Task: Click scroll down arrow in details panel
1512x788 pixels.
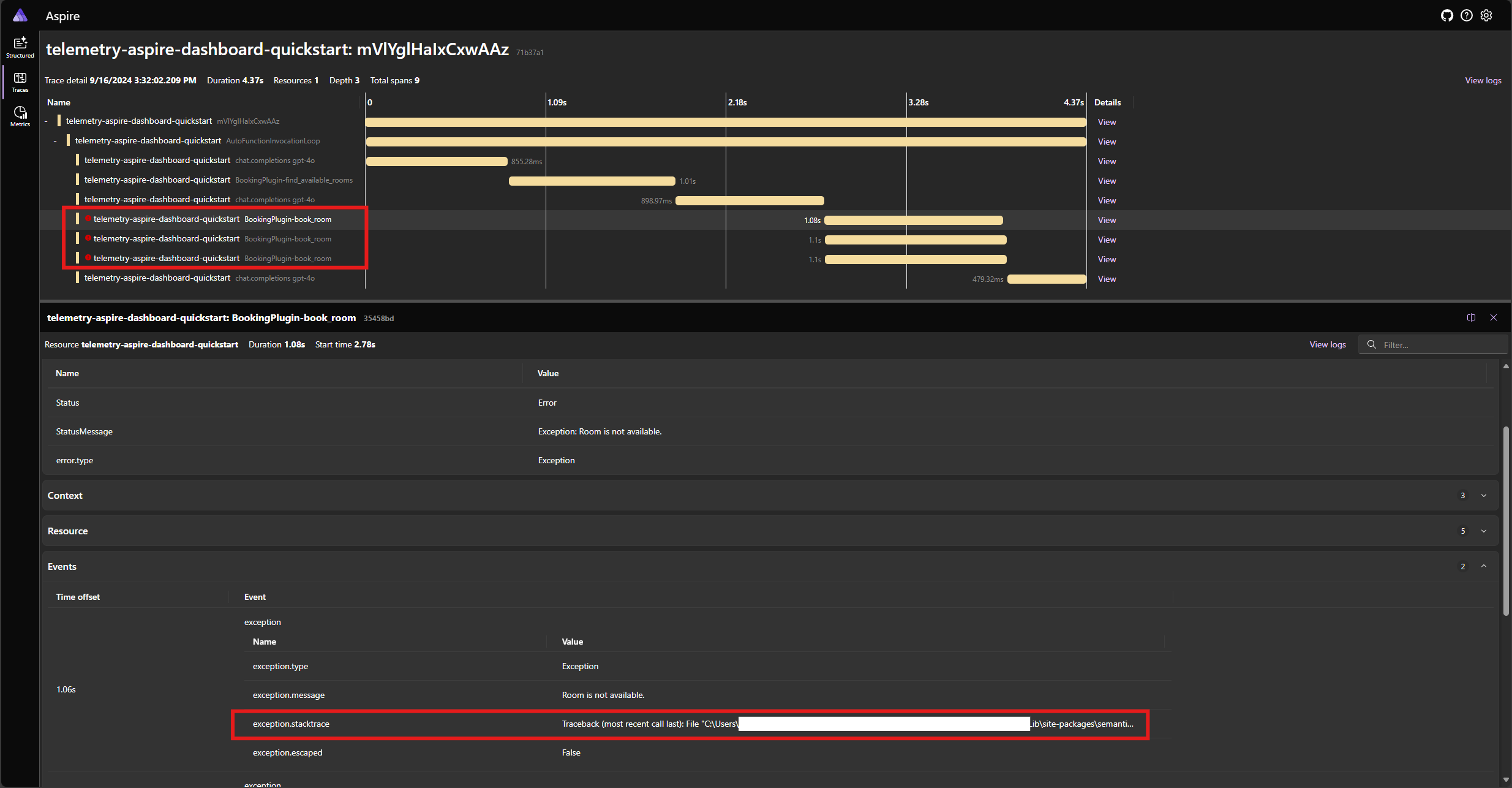Action: [x=1506, y=780]
